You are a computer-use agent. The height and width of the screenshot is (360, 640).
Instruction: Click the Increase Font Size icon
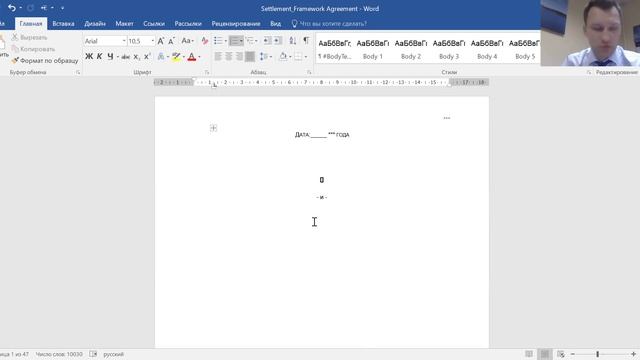pos(161,41)
